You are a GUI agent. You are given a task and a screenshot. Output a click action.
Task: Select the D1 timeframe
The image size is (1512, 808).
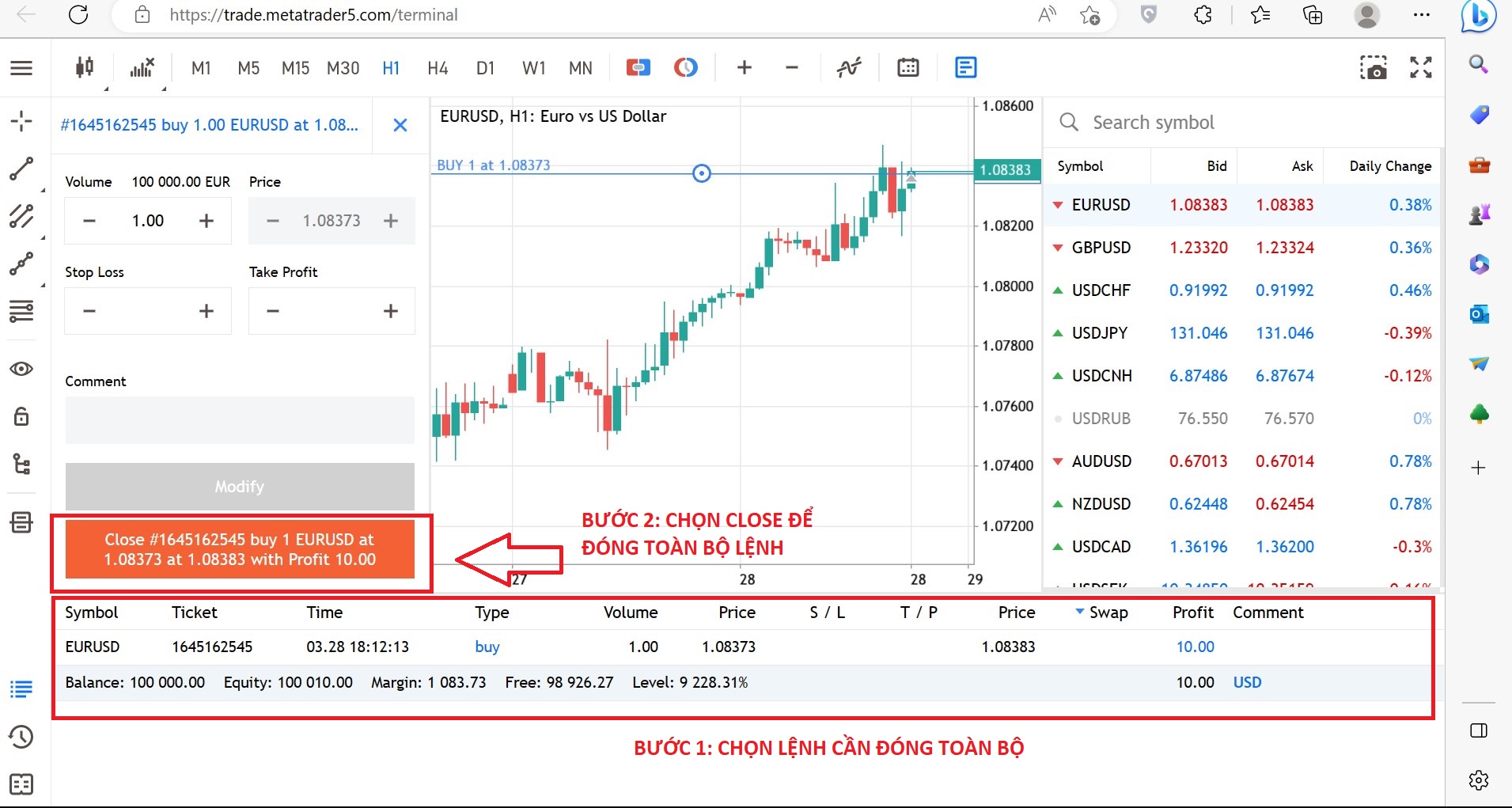pos(485,68)
